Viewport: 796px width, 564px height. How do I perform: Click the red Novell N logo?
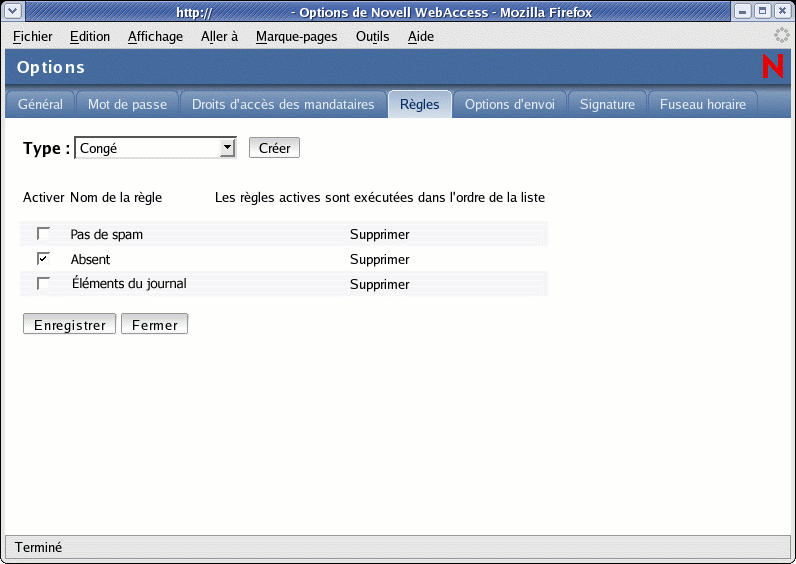(x=773, y=67)
